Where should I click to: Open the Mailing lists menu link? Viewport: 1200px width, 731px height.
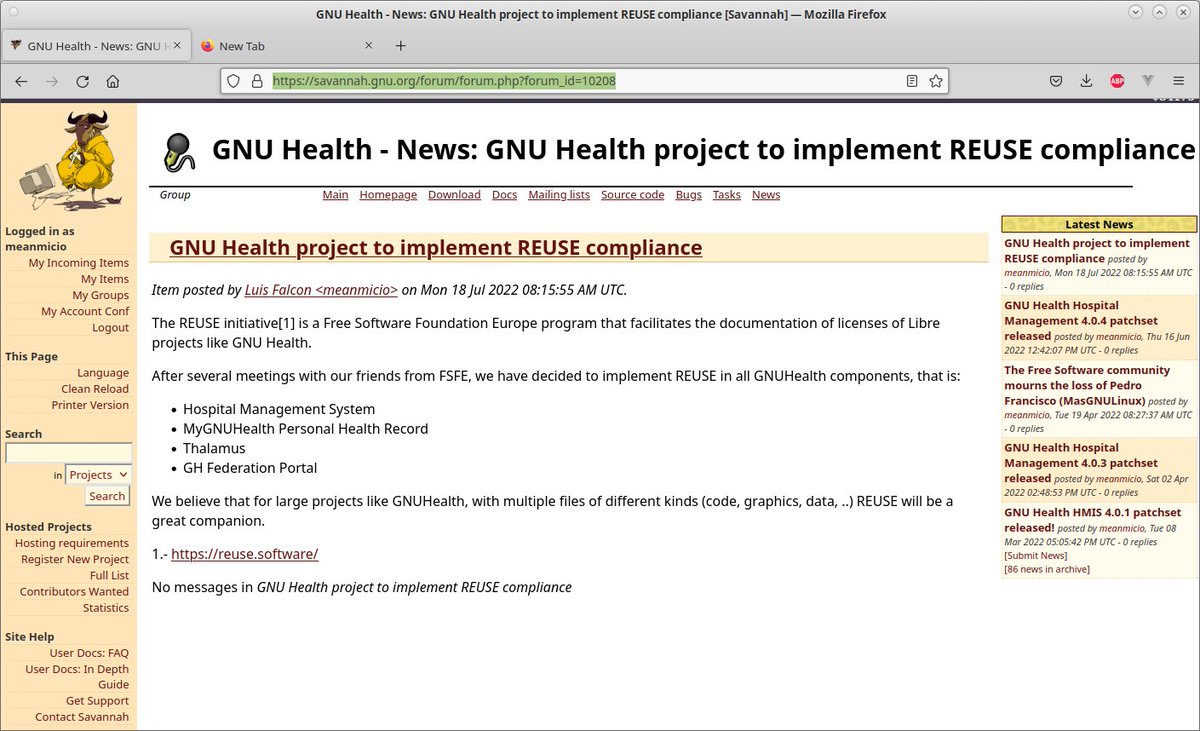tap(559, 195)
